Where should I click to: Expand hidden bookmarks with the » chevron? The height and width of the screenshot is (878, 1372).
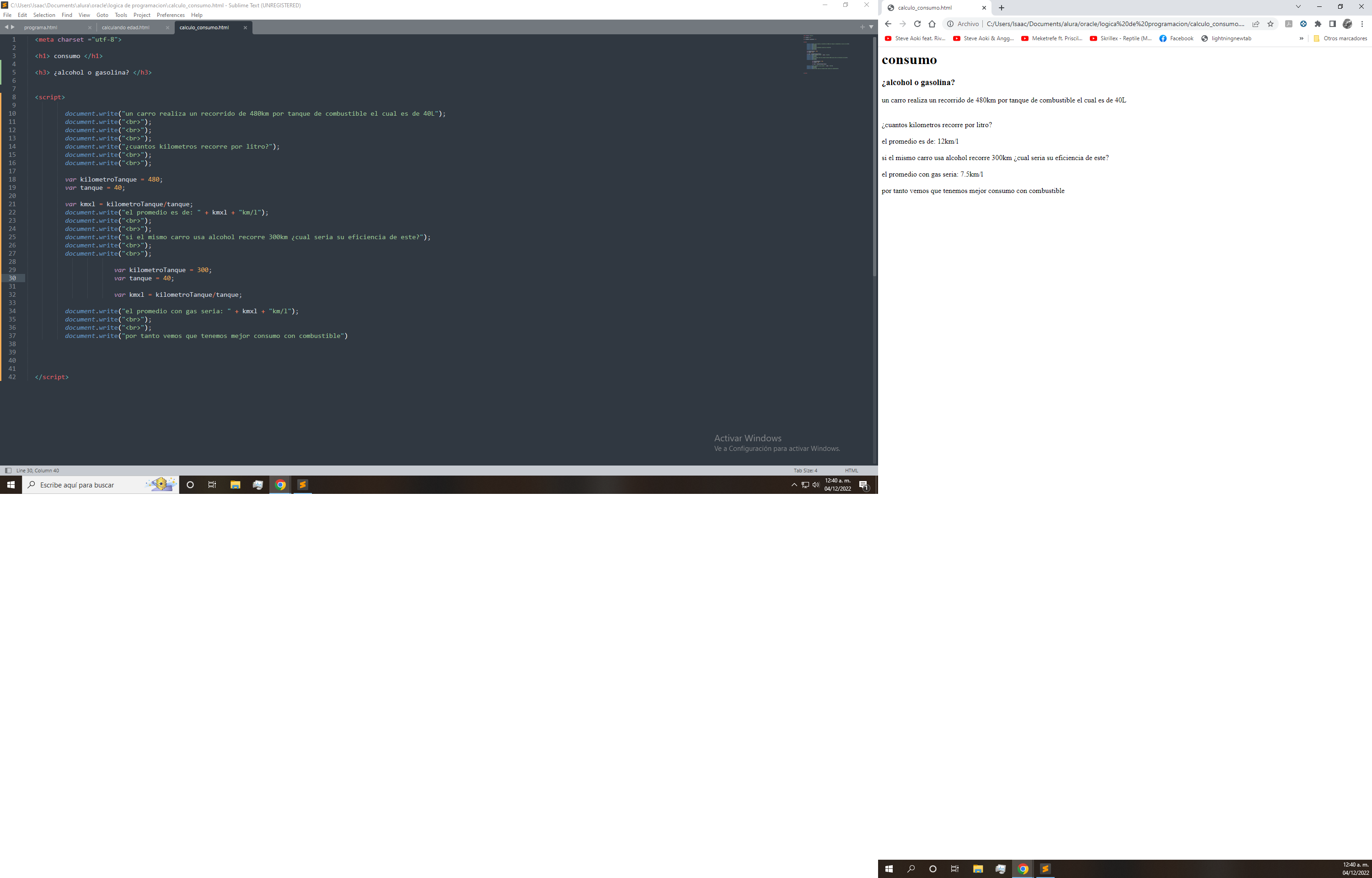click(1301, 39)
